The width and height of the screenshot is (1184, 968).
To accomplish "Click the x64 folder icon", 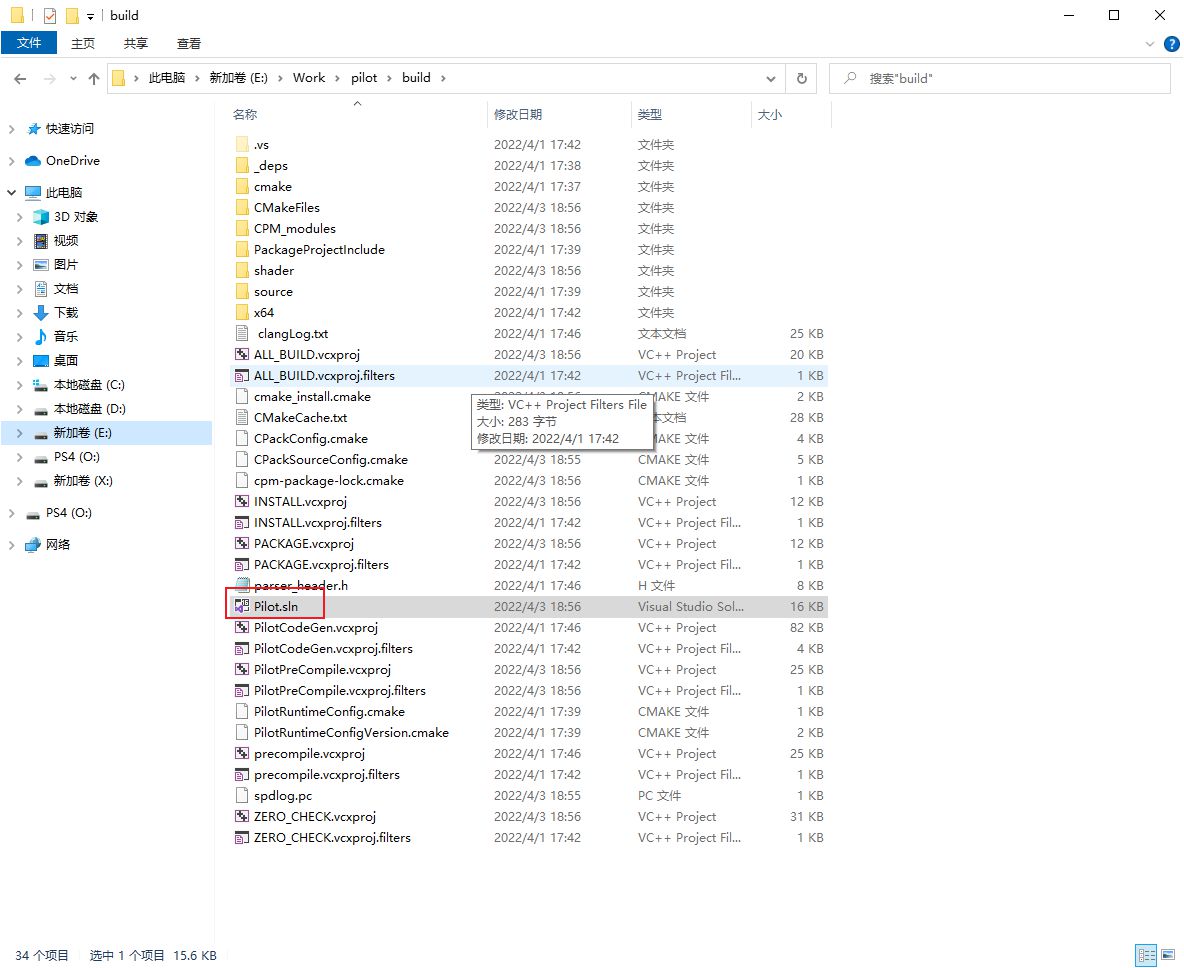I will click(242, 312).
